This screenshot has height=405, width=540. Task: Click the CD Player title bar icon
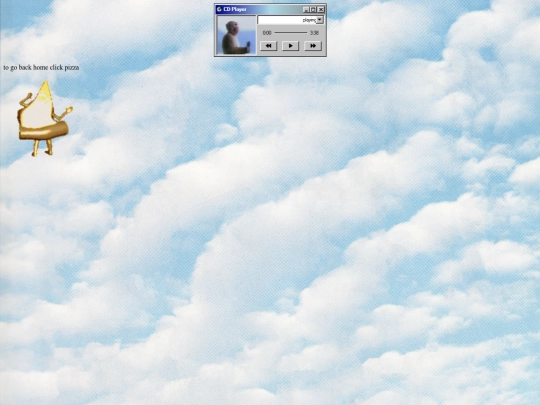coord(219,9)
